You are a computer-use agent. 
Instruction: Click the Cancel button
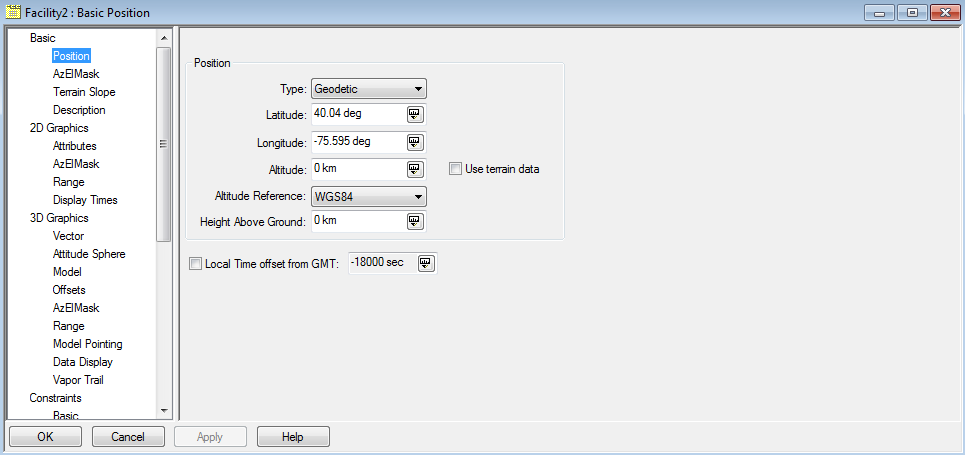128,437
